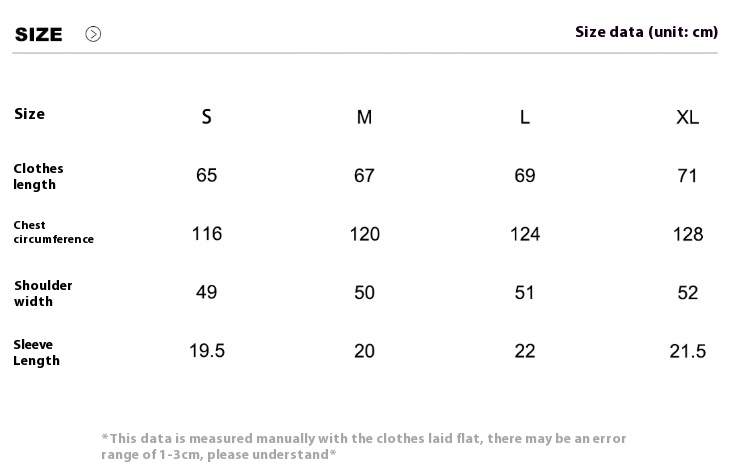
Task: Click the 120 chest circumference value
Action: coord(364,234)
